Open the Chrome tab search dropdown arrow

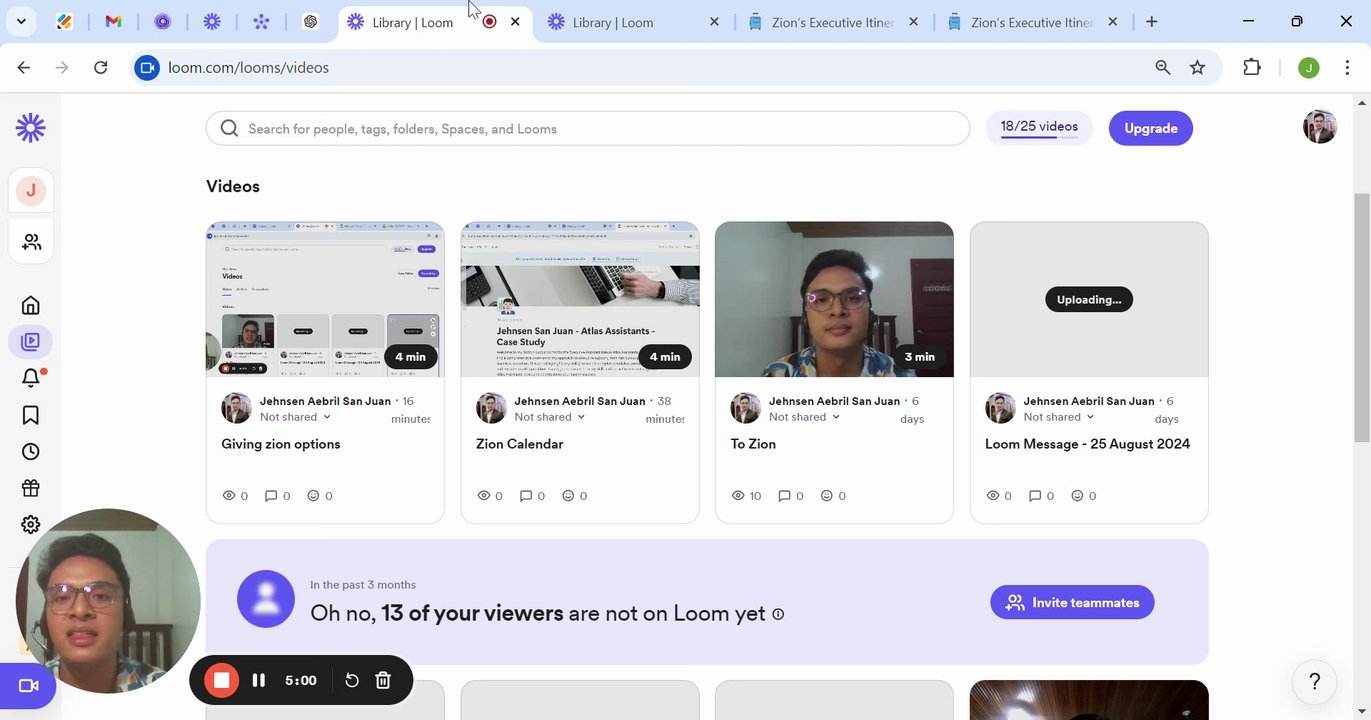(21, 21)
